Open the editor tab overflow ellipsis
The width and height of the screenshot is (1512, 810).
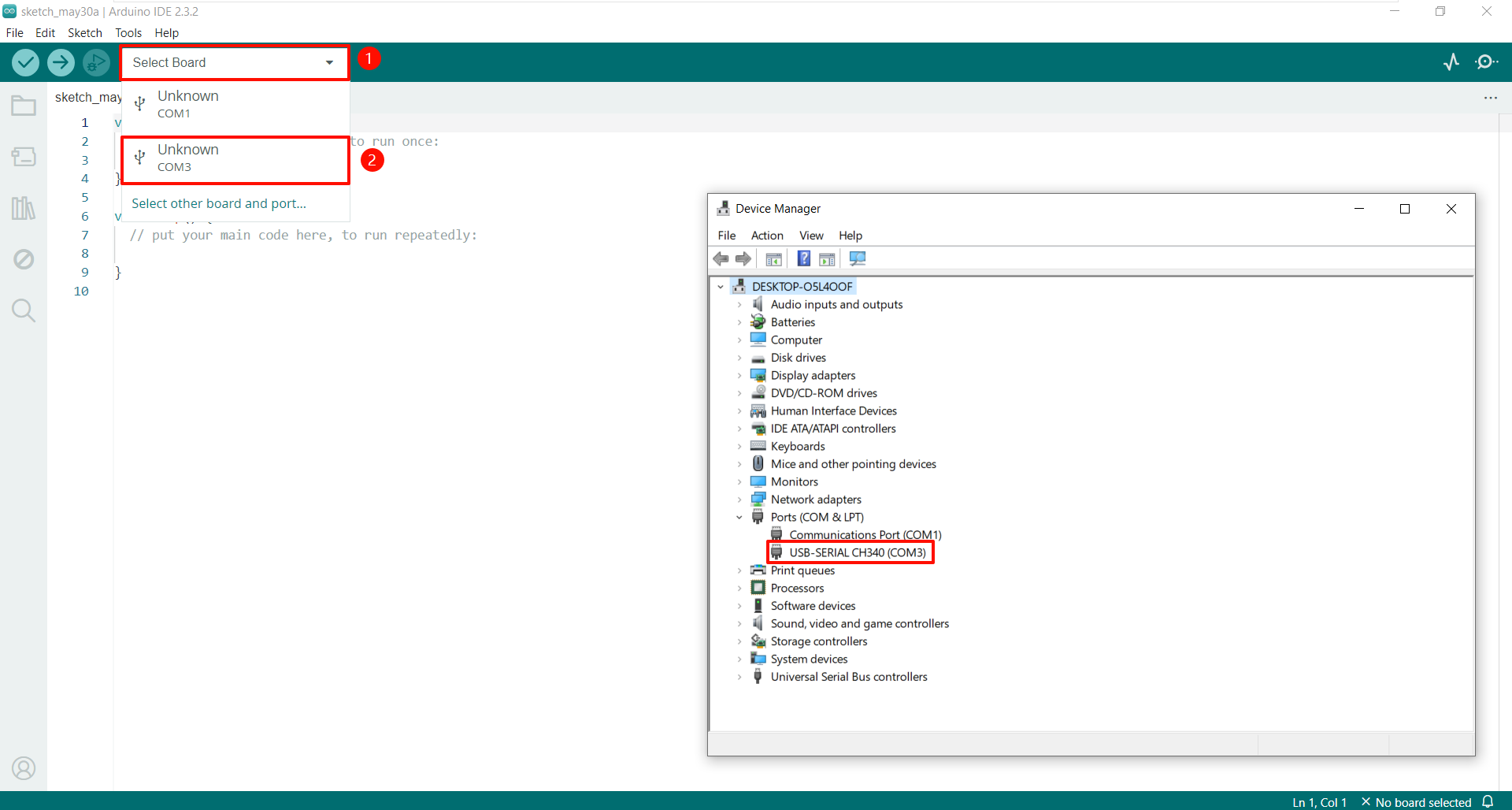tap(1491, 98)
